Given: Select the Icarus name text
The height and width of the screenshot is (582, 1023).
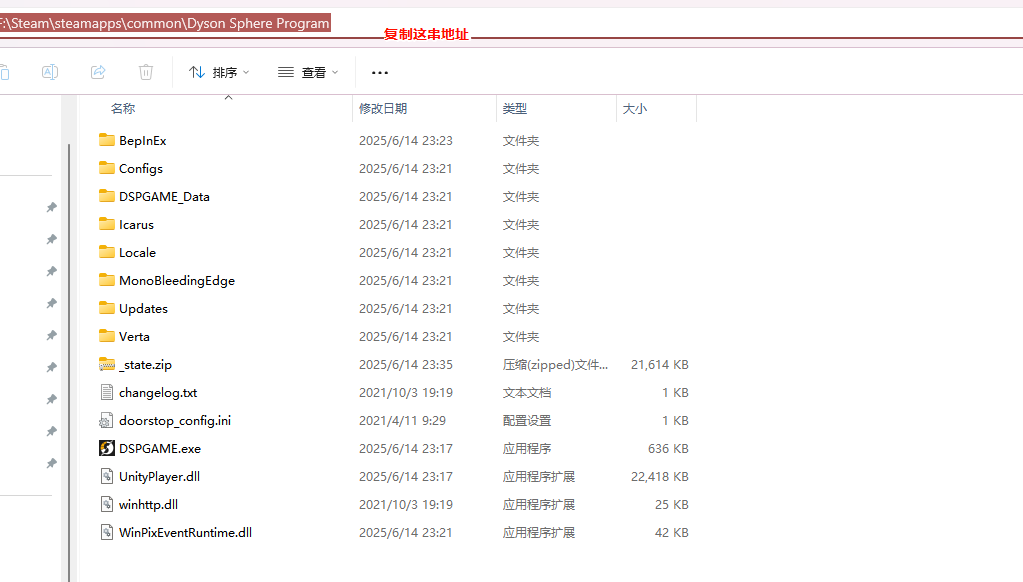Looking at the screenshot, I should [136, 224].
